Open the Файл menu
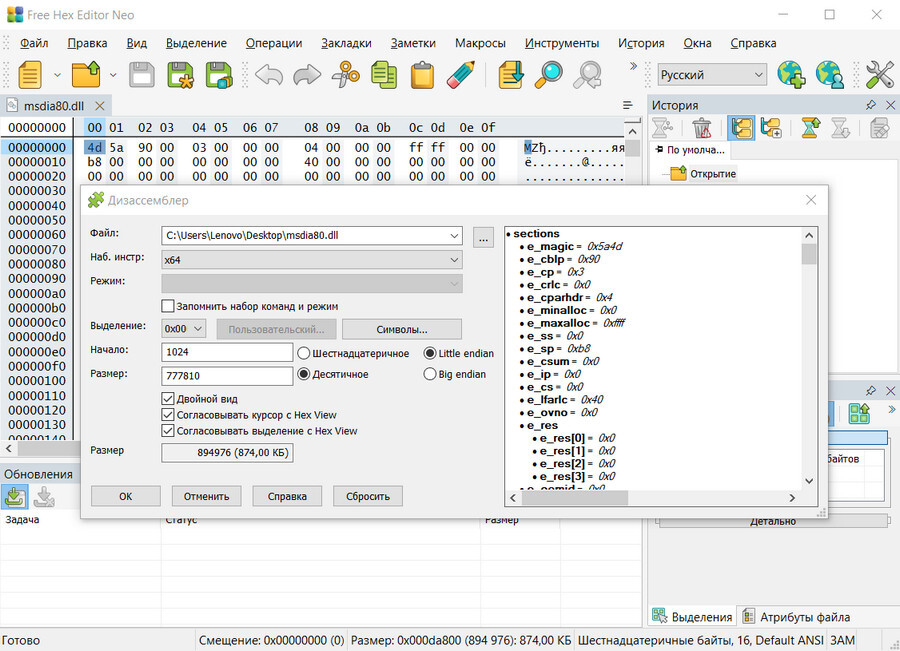The image size is (900, 651). pyautogui.click(x=34, y=43)
